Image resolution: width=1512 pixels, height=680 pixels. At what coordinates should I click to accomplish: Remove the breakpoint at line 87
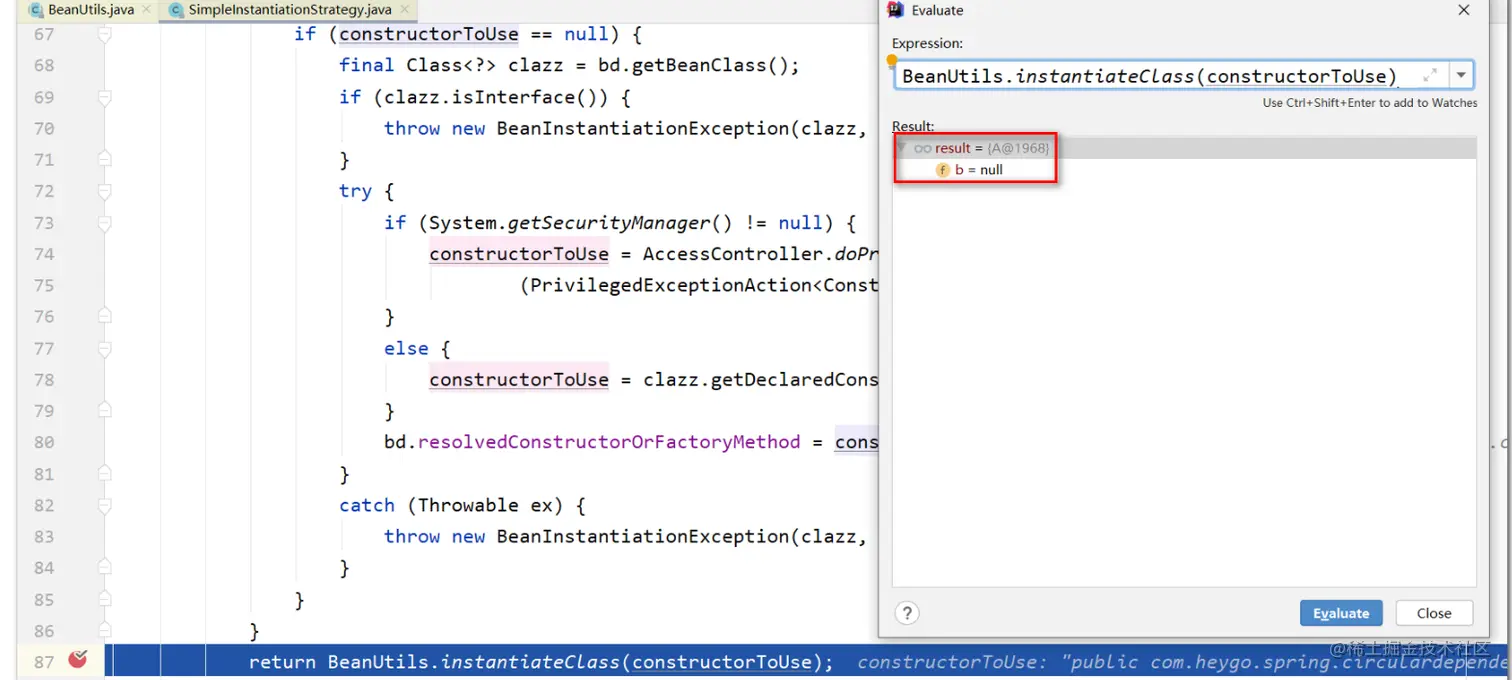[x=78, y=660]
